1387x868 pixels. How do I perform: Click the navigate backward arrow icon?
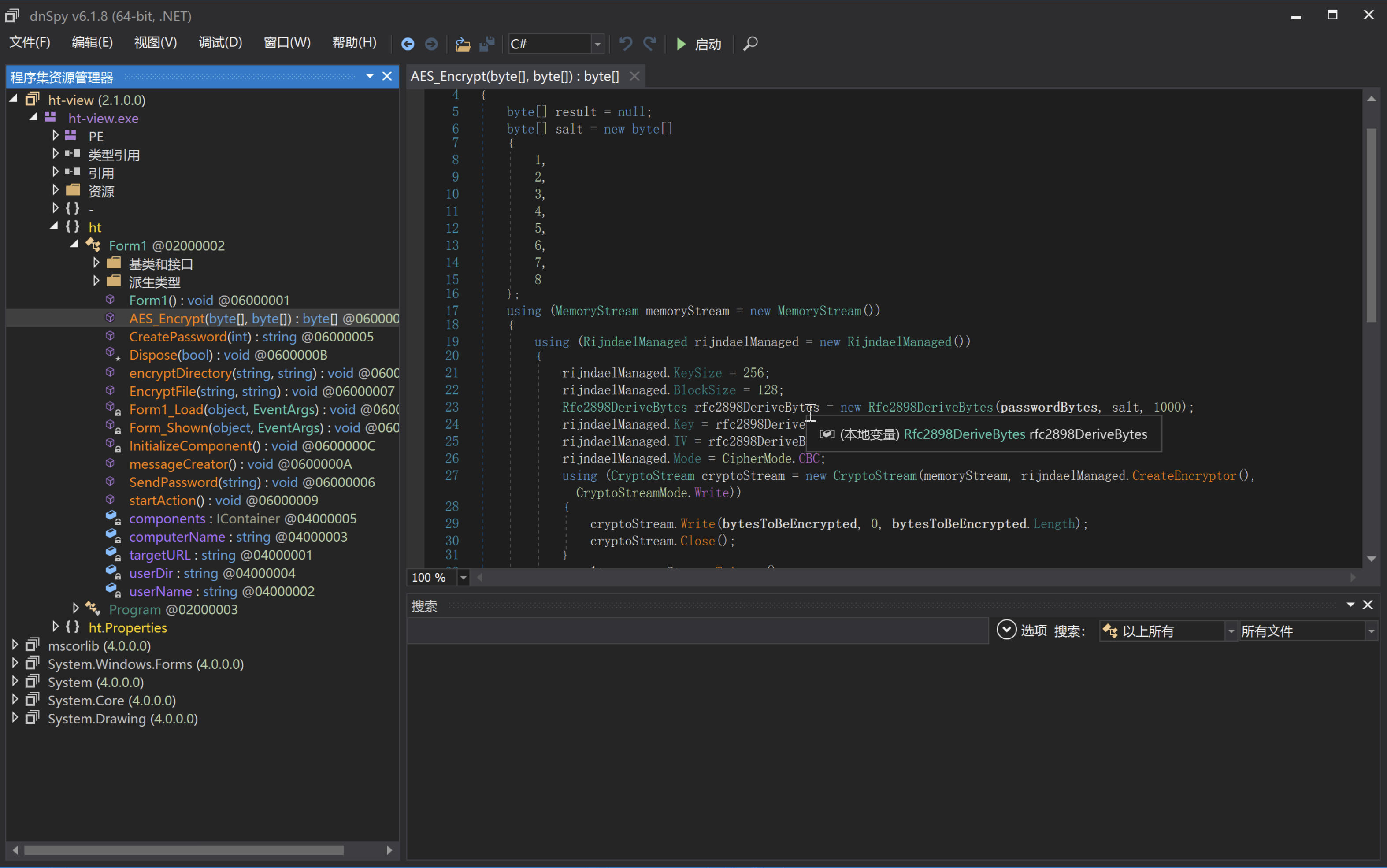(x=408, y=44)
